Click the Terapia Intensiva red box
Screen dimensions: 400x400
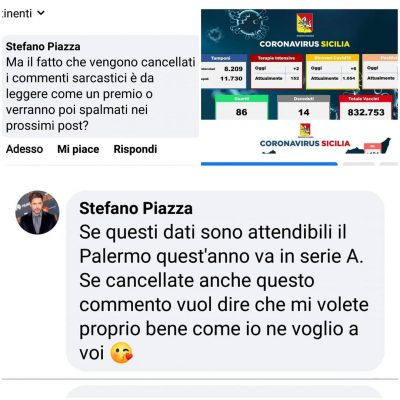click(276, 72)
